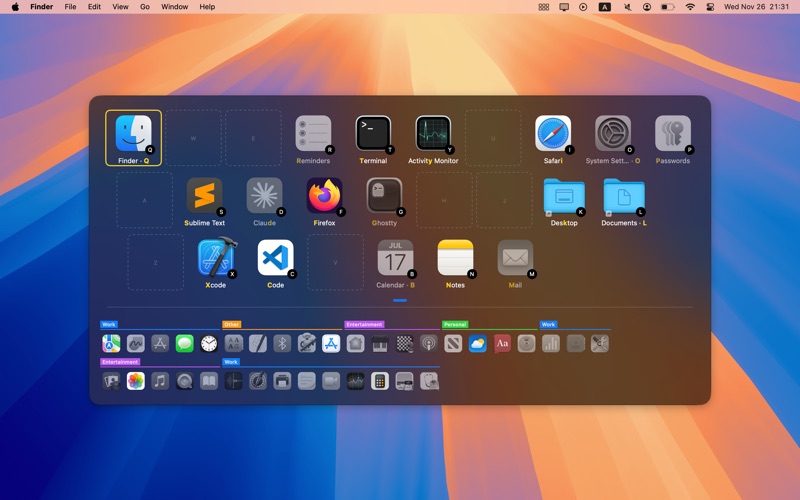The image size is (800, 500).
Task: Launch Sublime Text
Action: click(x=204, y=200)
